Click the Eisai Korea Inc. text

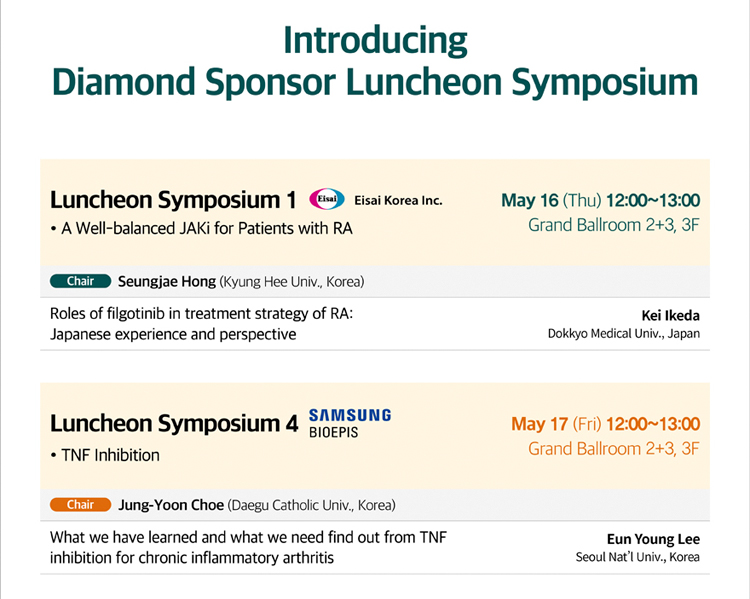point(398,200)
